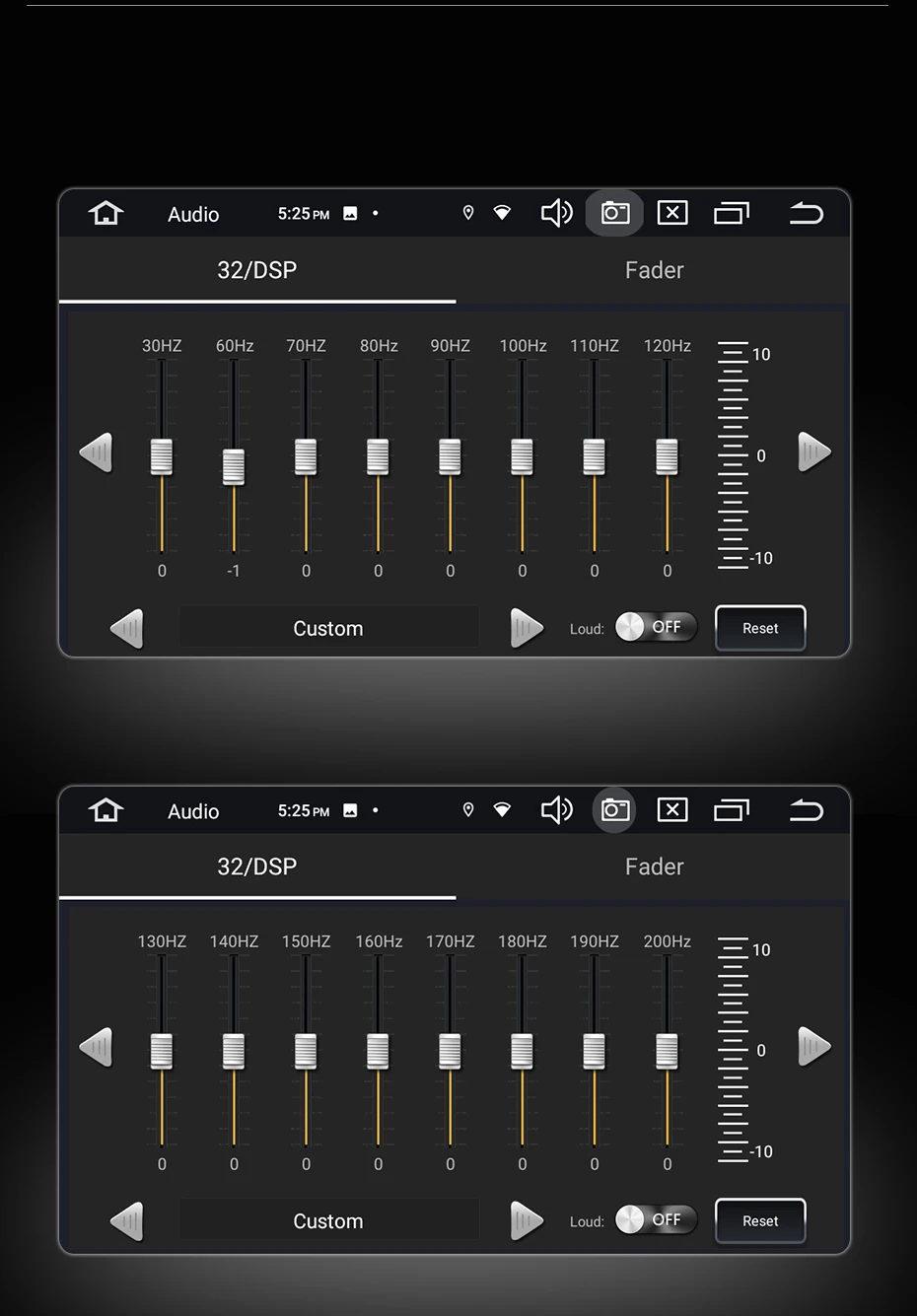The image size is (917, 1316).
Task: Select next EQ preset, bottom screen
Action: [x=526, y=1221]
